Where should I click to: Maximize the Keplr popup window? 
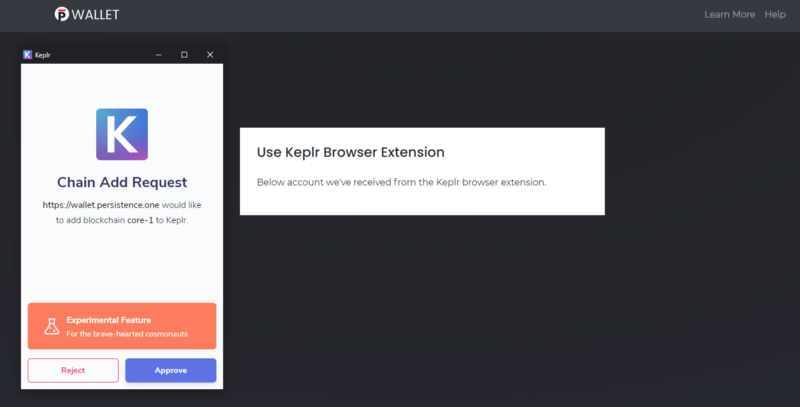coord(184,55)
